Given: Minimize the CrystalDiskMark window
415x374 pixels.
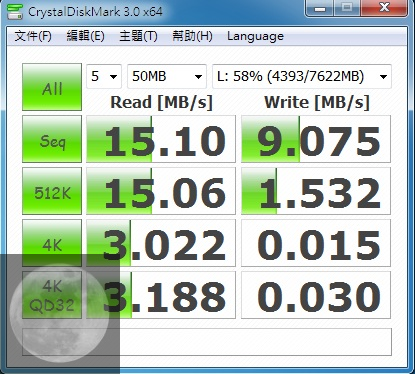Looking at the screenshot, I should (x=320, y=8).
